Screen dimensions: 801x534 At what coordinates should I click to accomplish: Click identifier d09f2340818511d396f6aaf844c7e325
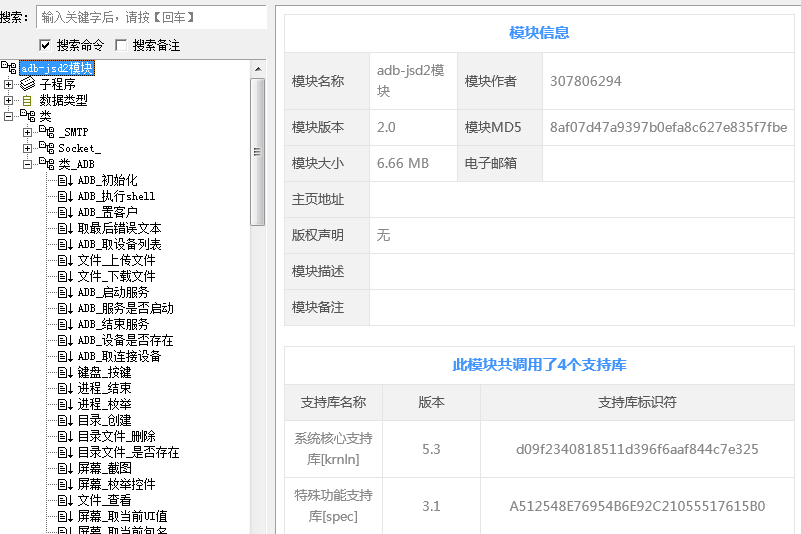coord(637,449)
